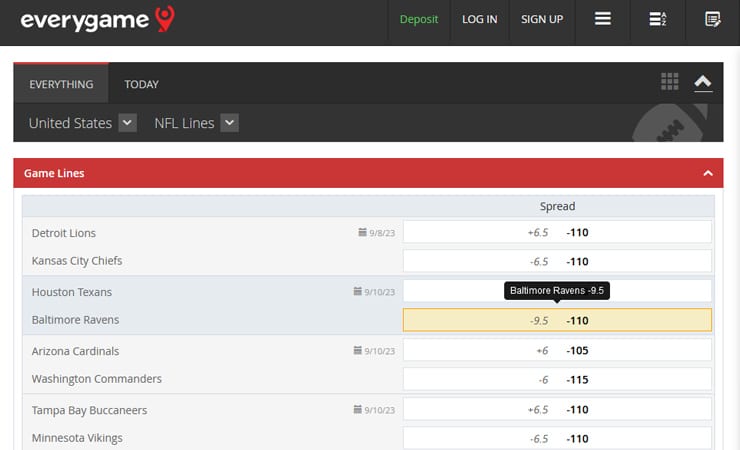740x450 pixels.
Task: Click the calendar icon for Houston Texans game
Action: (x=357, y=291)
